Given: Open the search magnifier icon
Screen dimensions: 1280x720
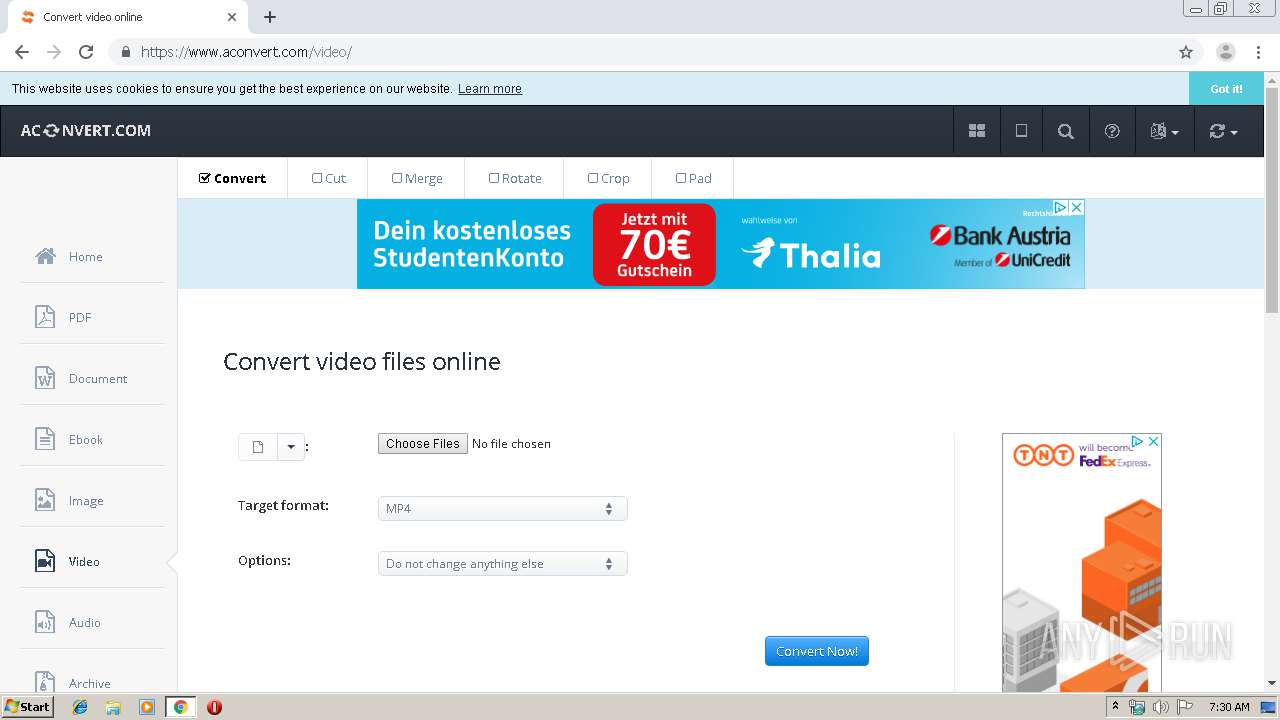Looking at the screenshot, I should click(1066, 131).
